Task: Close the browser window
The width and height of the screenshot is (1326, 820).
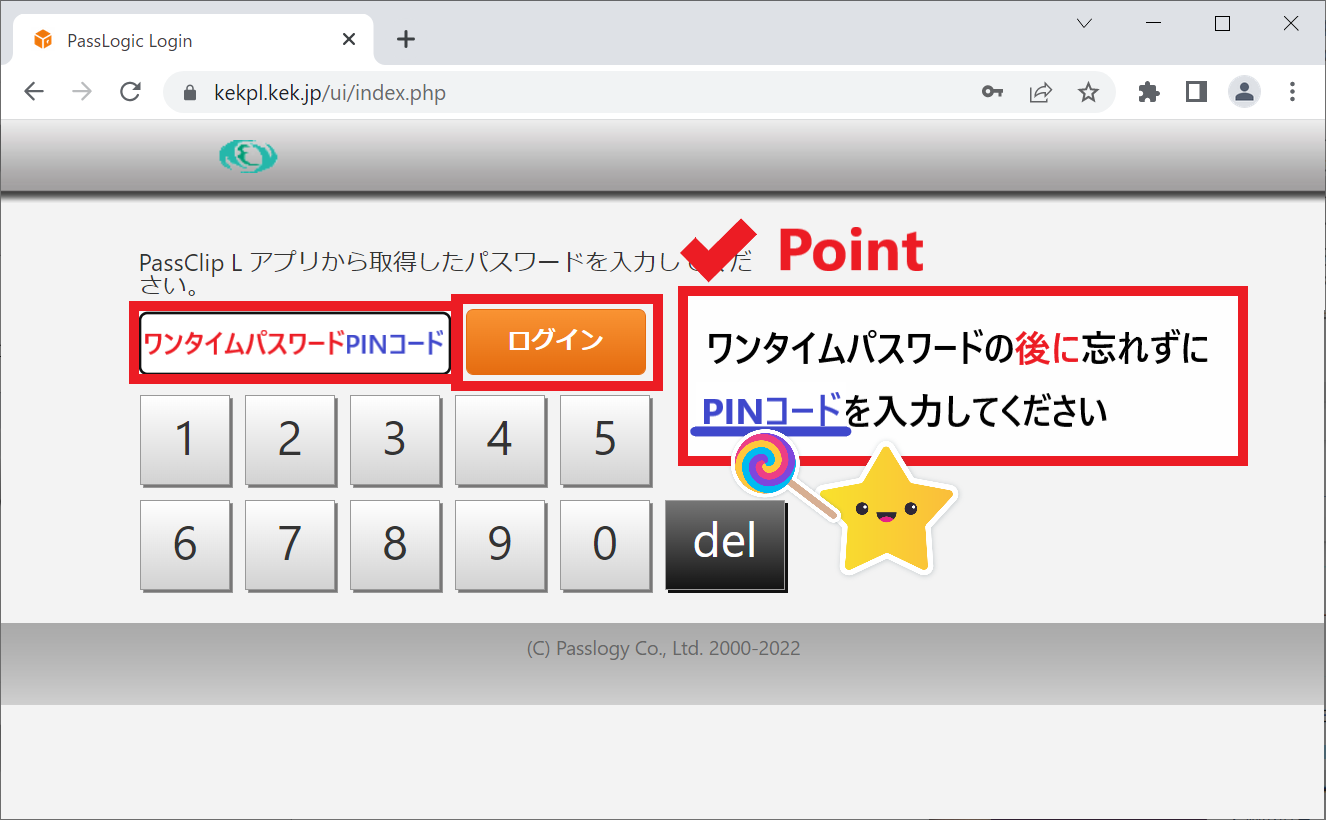Action: (x=1291, y=24)
